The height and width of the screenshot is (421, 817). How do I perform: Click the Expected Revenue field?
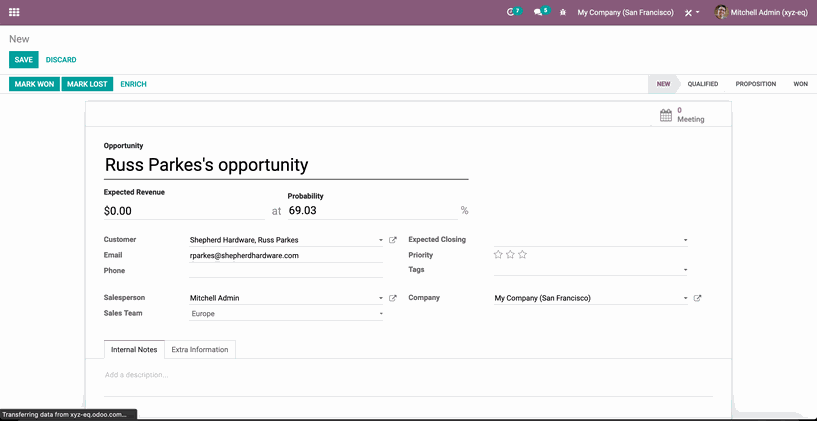183,211
